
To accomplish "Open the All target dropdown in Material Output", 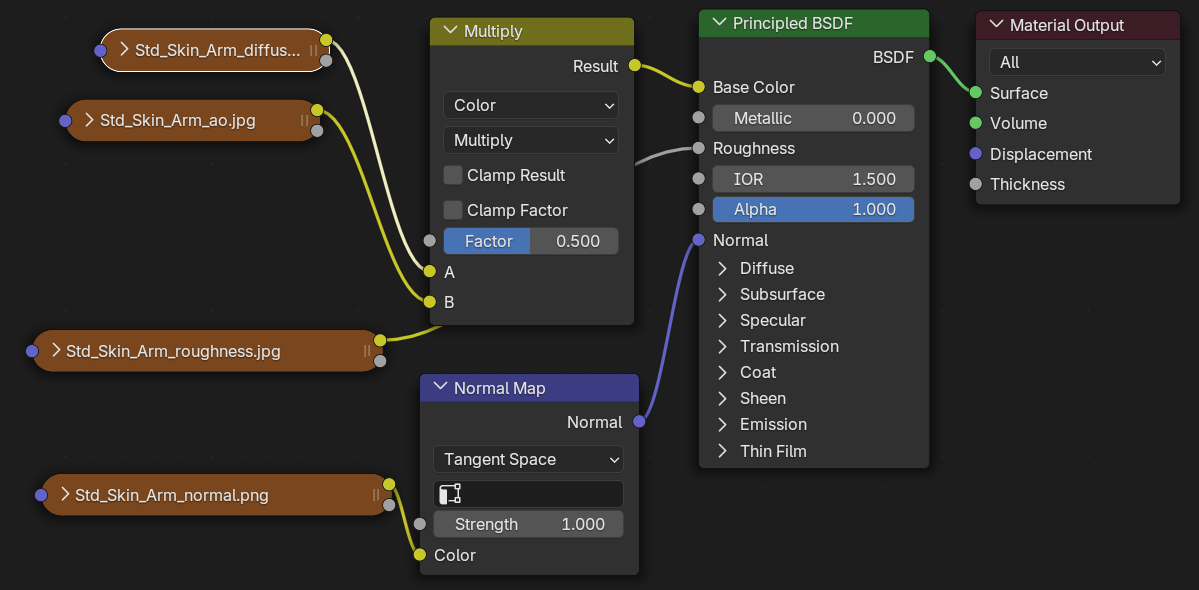I will click(x=1077, y=63).
